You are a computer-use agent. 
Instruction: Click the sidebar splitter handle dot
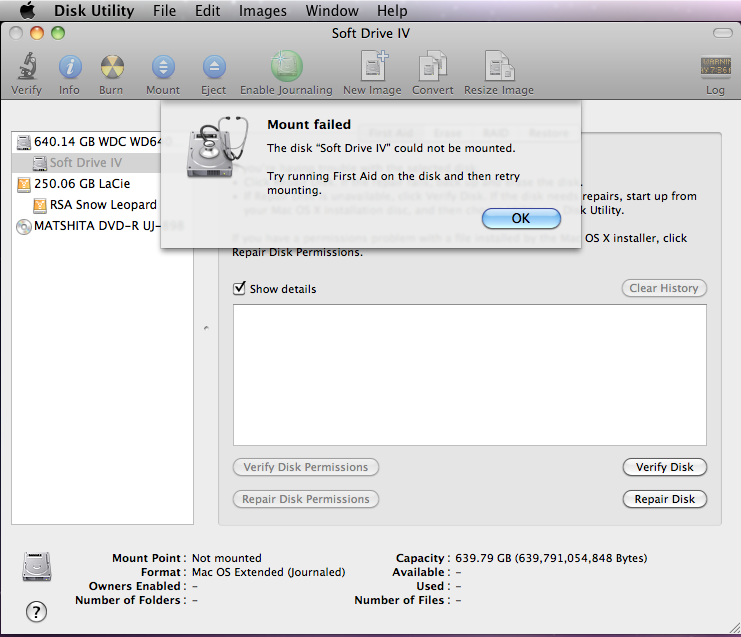206,328
